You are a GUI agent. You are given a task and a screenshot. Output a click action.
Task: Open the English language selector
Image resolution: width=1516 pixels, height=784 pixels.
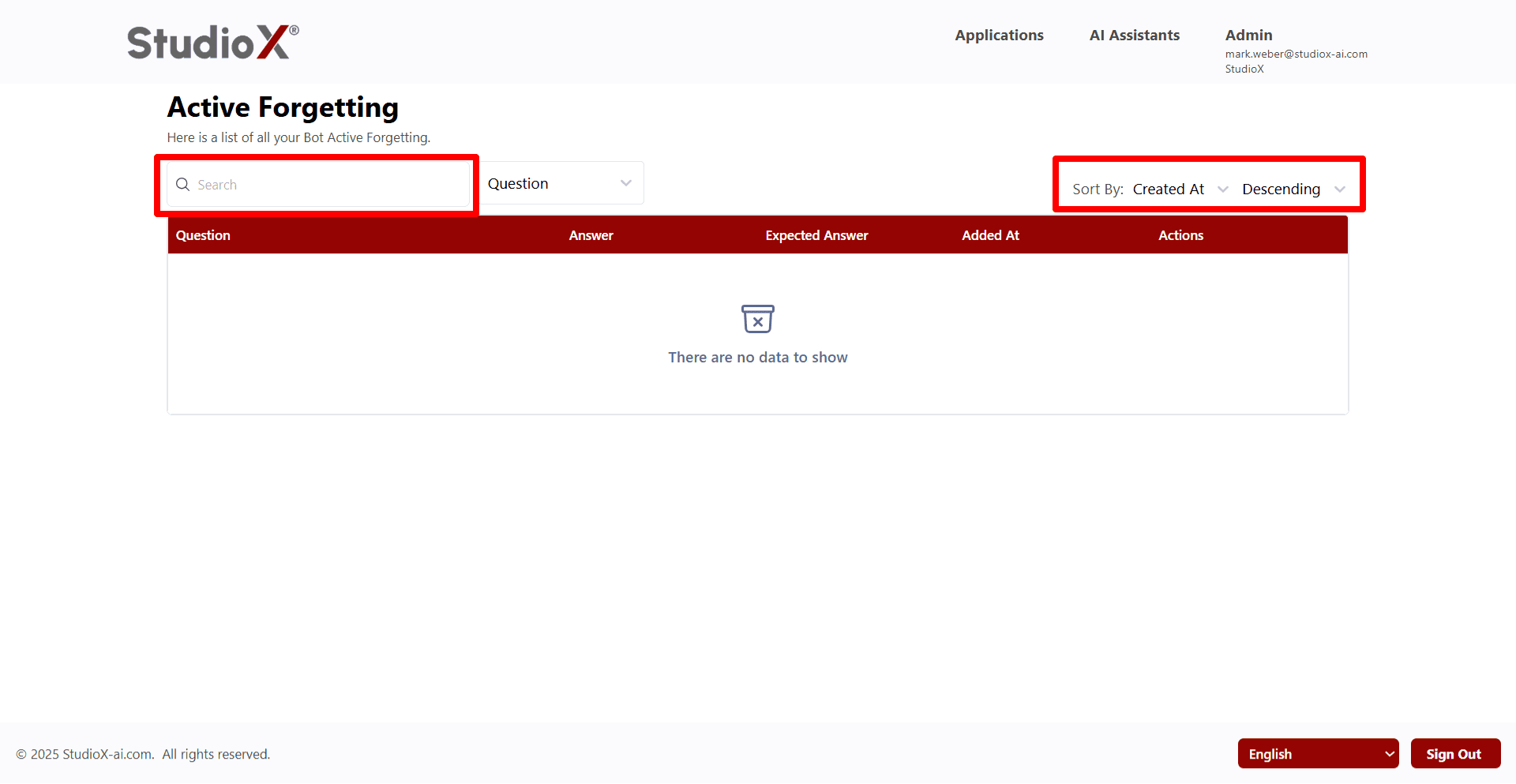(1318, 753)
